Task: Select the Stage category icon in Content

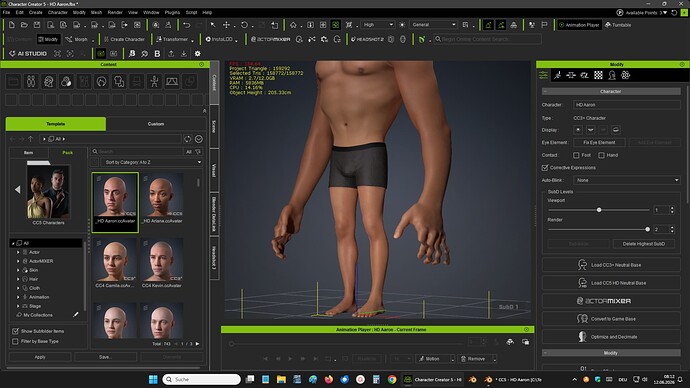Action: (x=172, y=81)
